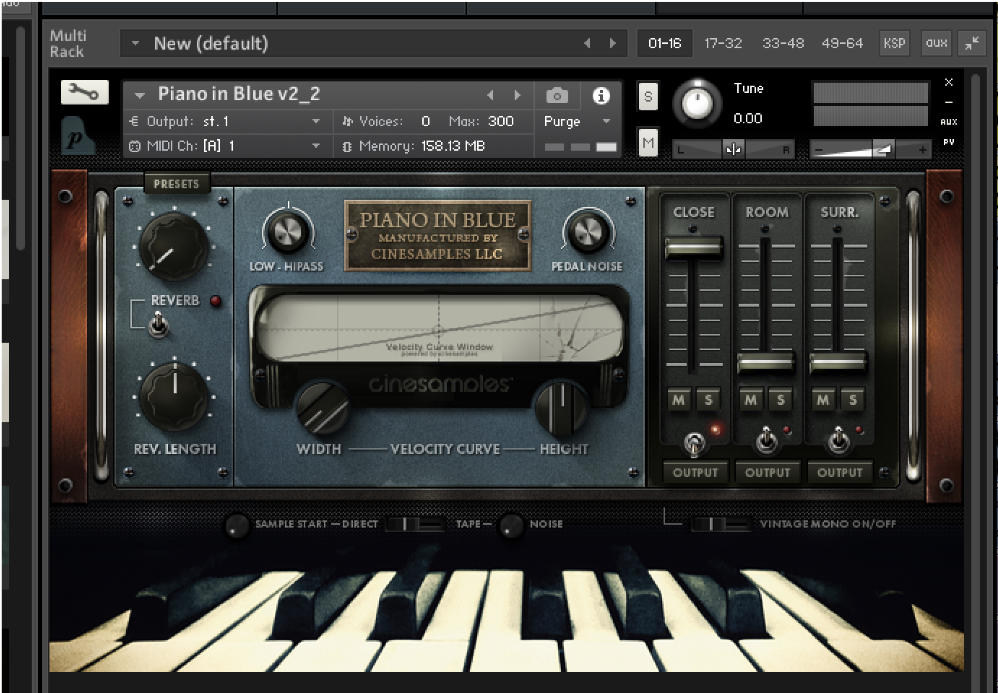Toggle the Reverb on/off switch
998x693 pixels.
[x=157, y=324]
